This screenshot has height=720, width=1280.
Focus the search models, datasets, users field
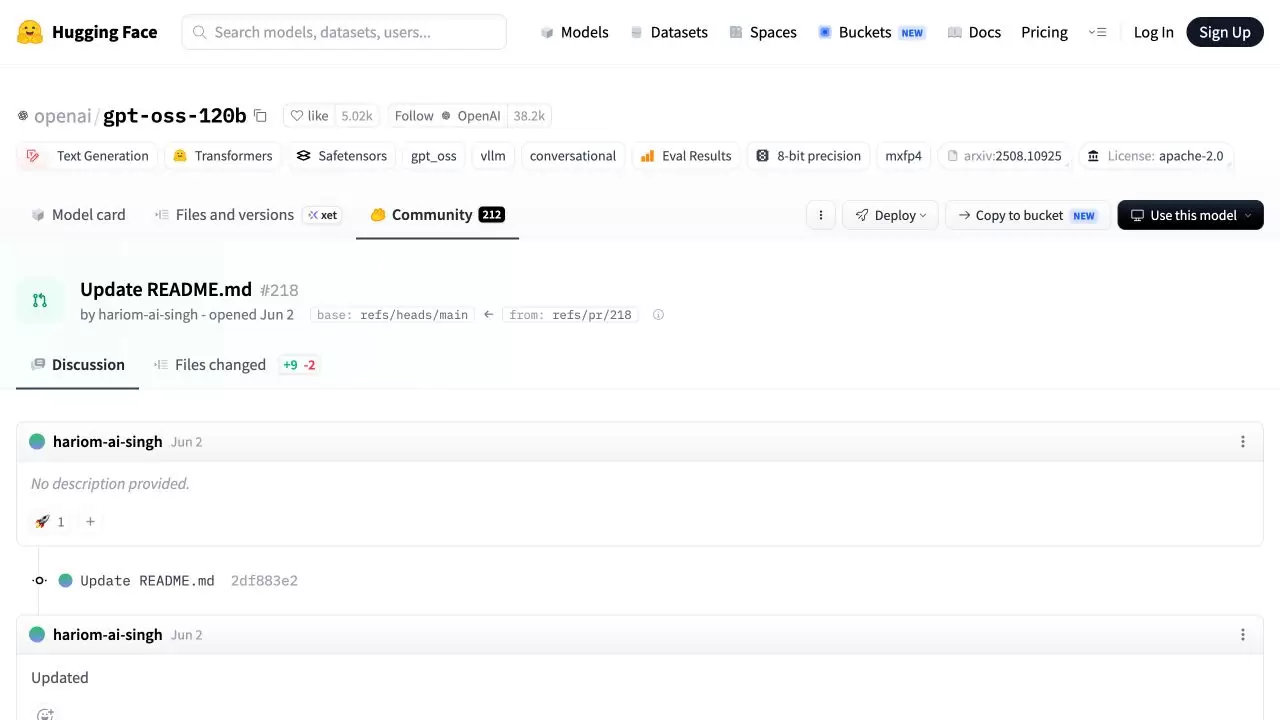[x=344, y=32]
